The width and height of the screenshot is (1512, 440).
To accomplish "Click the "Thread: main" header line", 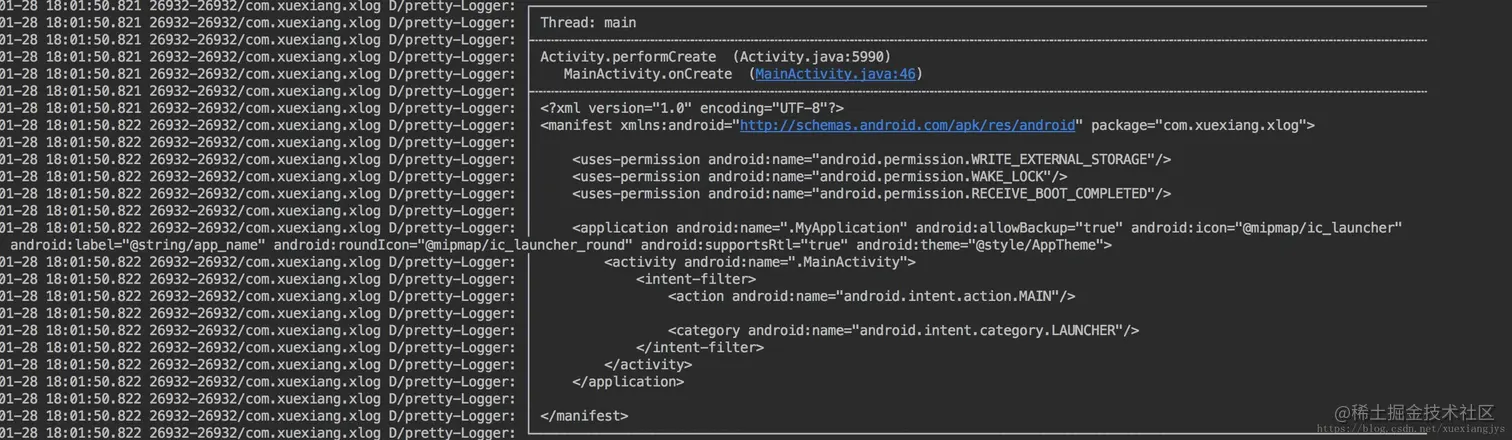I will pos(588,22).
